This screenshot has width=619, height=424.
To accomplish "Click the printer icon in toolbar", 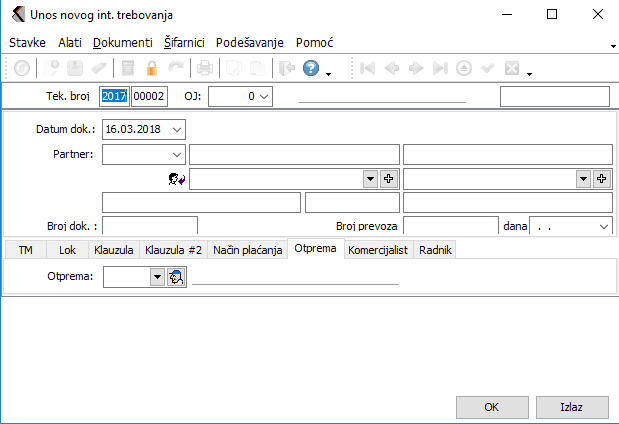I will [204, 69].
